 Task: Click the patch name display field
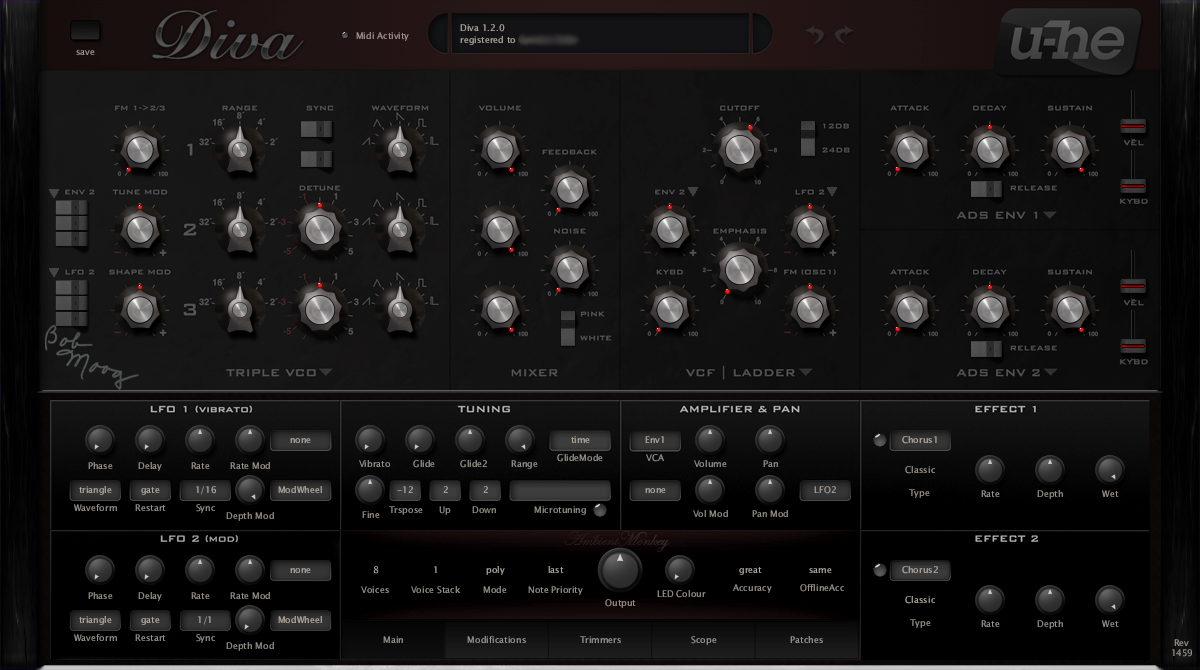point(600,33)
